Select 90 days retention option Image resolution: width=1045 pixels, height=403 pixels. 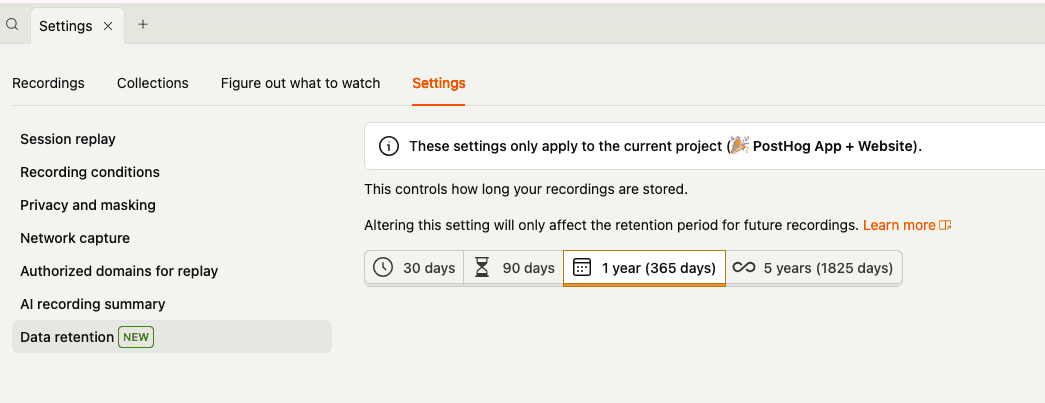(x=514, y=268)
